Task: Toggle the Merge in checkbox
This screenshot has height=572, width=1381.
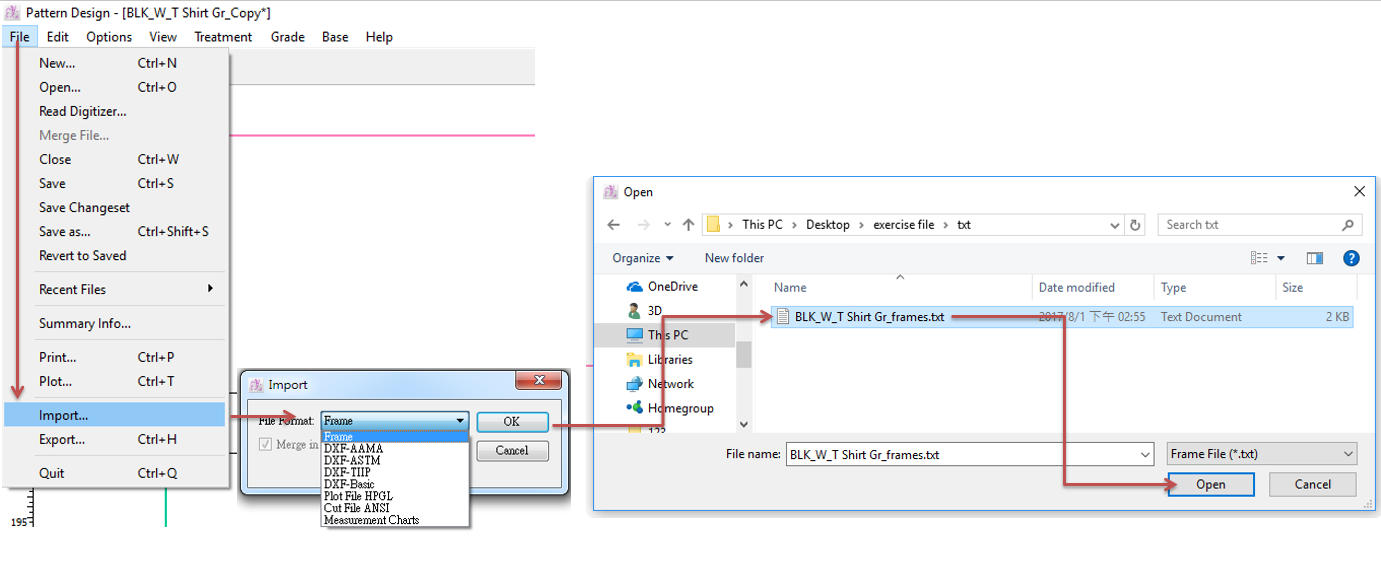Action: click(265, 445)
